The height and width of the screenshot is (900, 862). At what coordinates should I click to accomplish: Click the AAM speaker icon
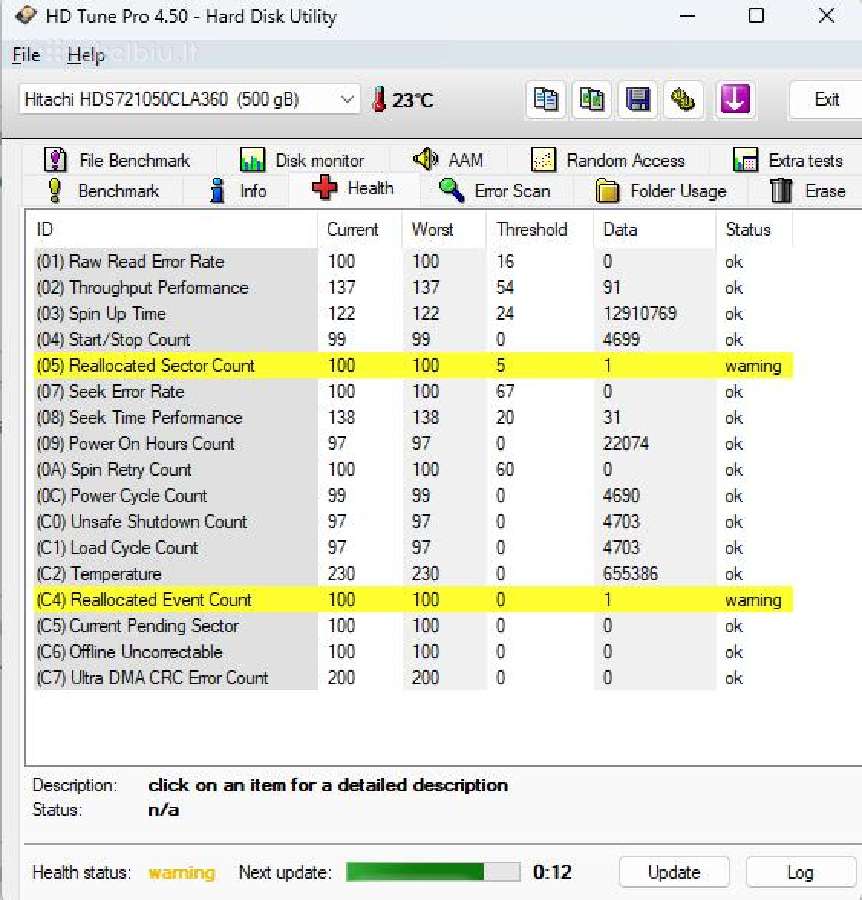click(426, 159)
